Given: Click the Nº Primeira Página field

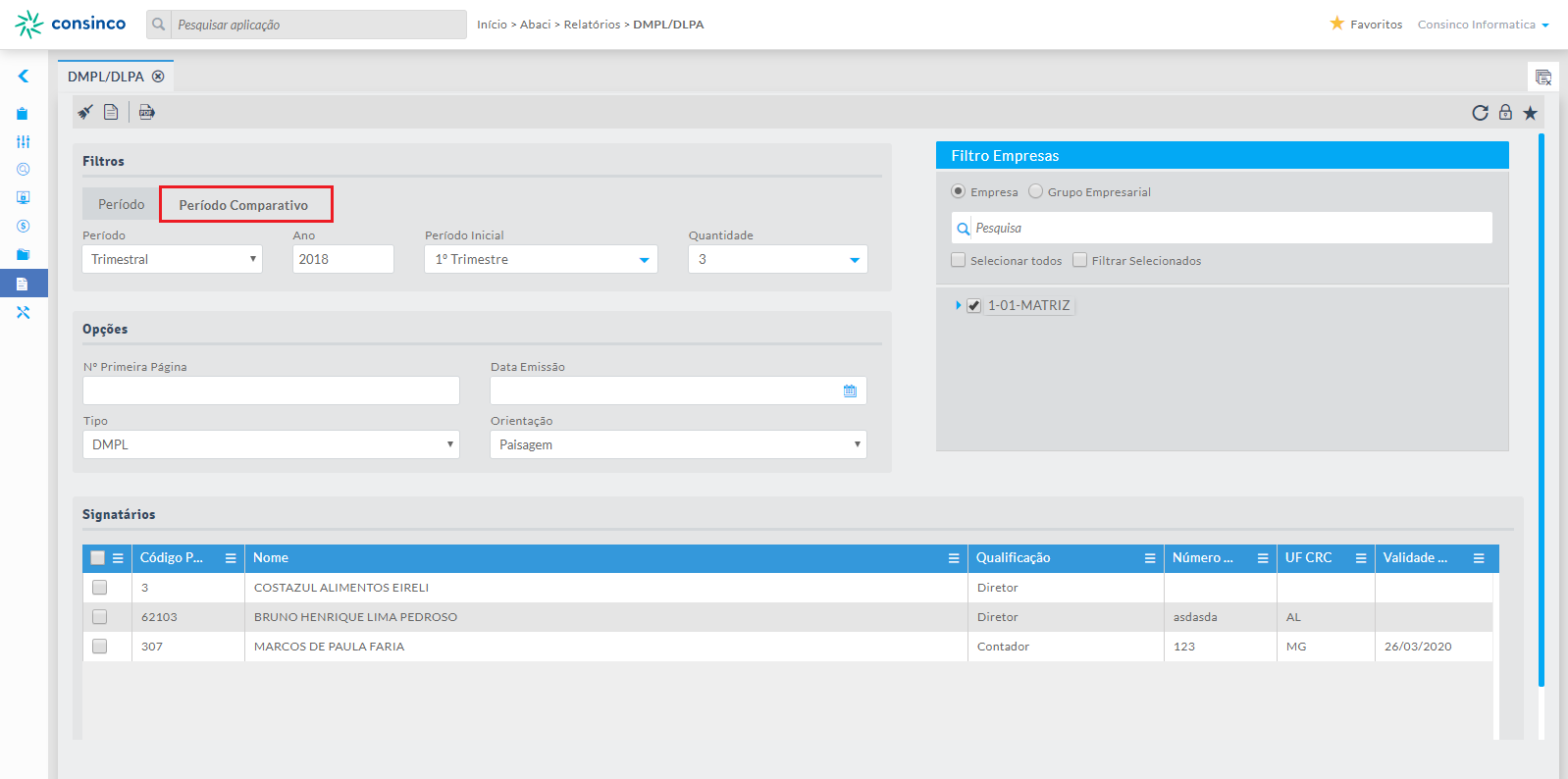Looking at the screenshot, I should (x=271, y=390).
